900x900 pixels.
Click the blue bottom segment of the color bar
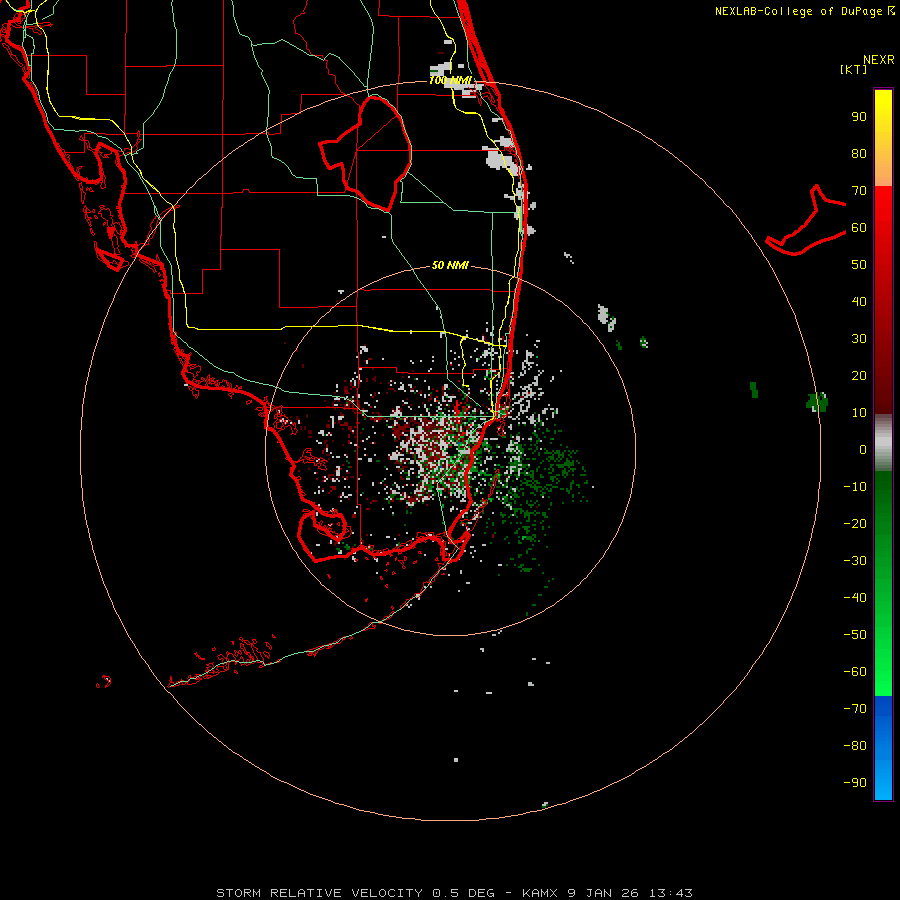(883, 747)
